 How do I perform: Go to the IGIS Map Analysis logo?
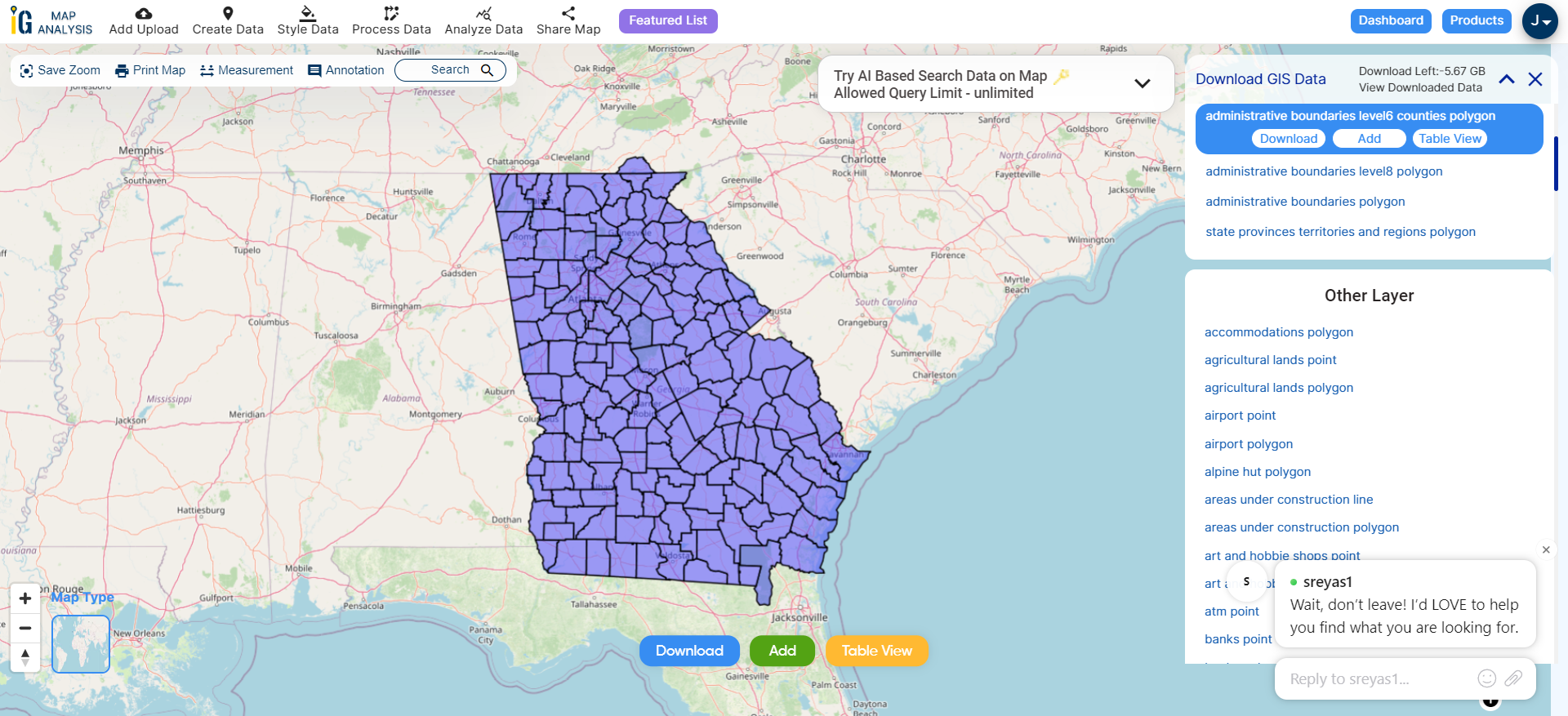point(51,21)
